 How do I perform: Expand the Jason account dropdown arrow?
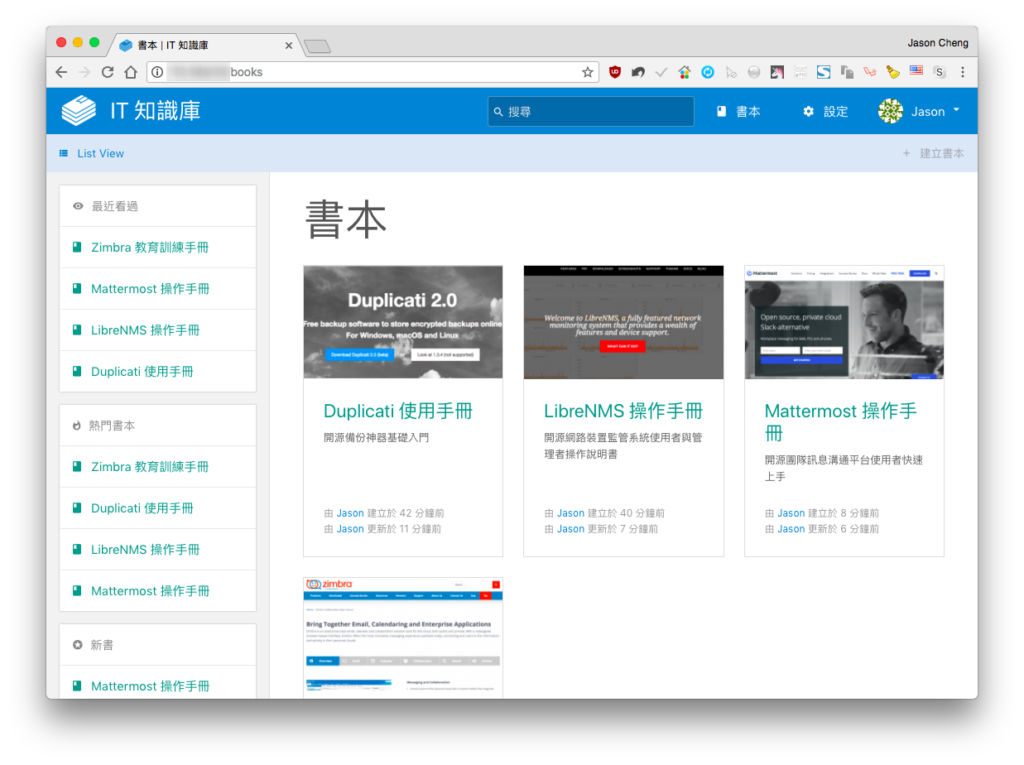[957, 110]
